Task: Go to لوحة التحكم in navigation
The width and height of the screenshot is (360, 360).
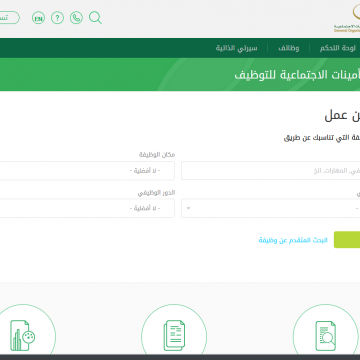Action: click(x=338, y=48)
